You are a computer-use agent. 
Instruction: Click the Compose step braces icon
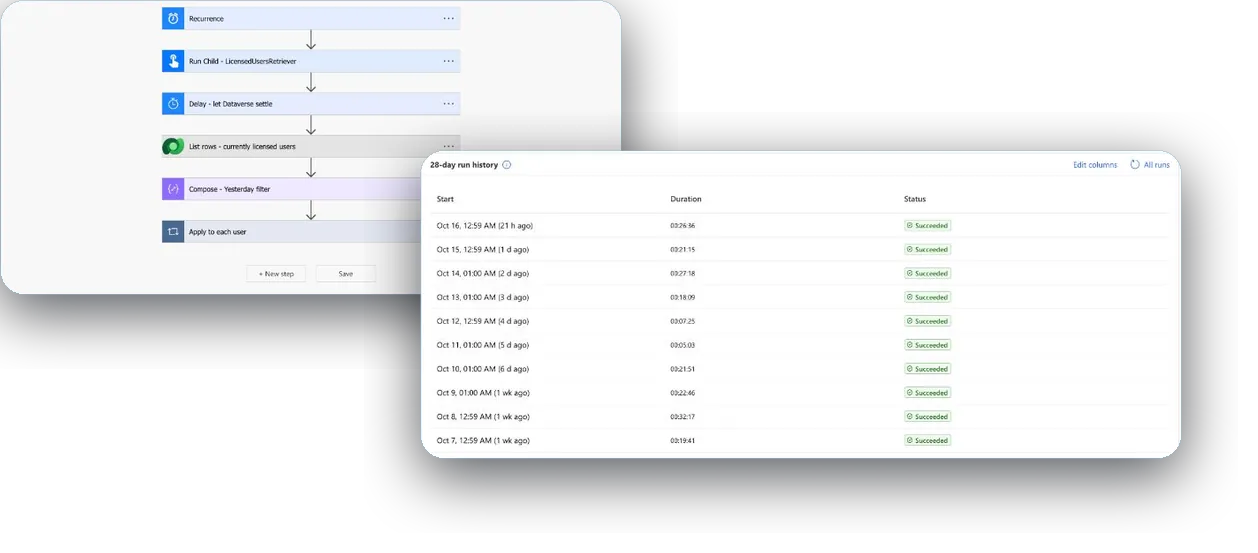pyautogui.click(x=173, y=189)
